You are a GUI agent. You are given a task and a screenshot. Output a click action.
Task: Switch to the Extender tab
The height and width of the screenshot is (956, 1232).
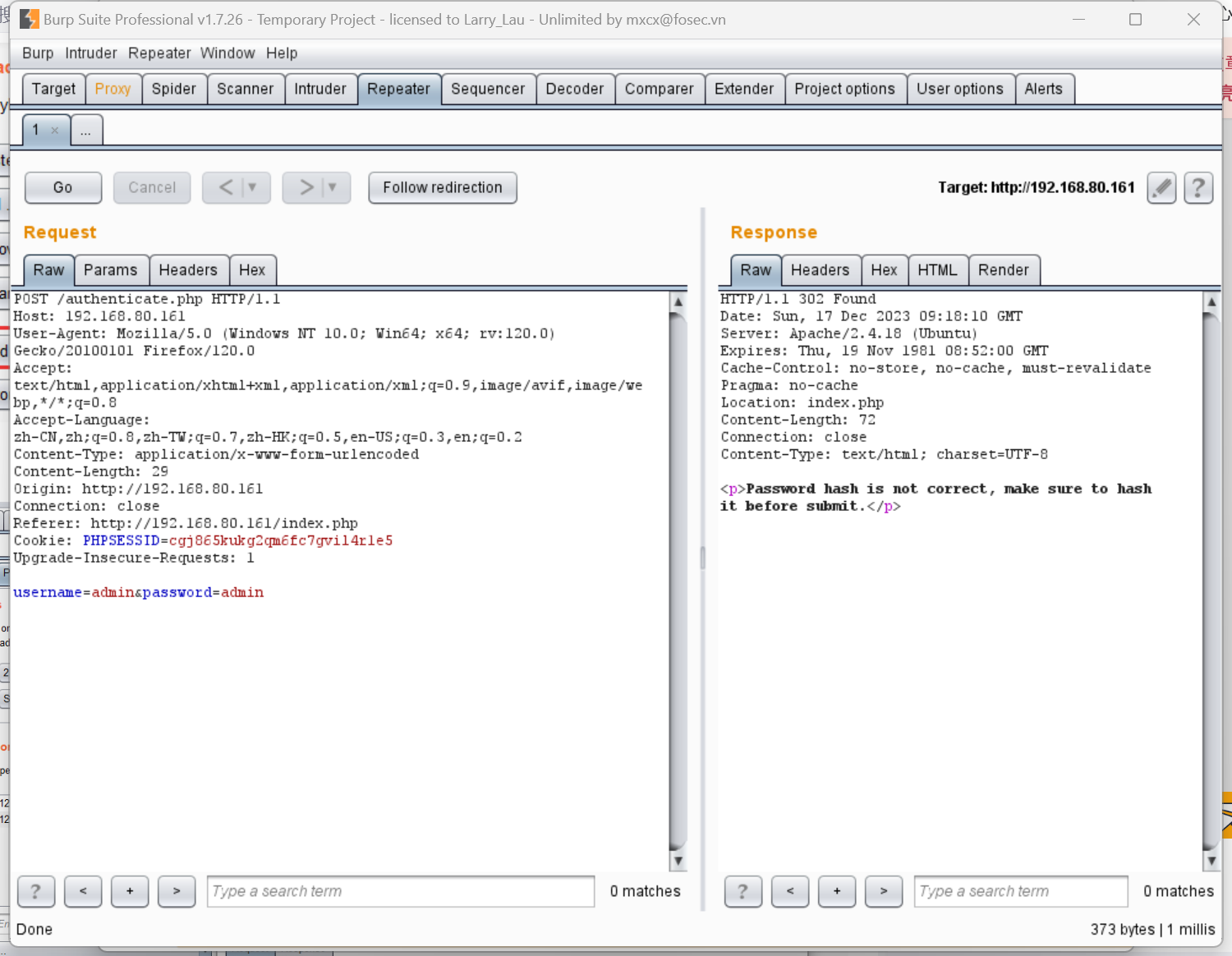[x=744, y=89]
